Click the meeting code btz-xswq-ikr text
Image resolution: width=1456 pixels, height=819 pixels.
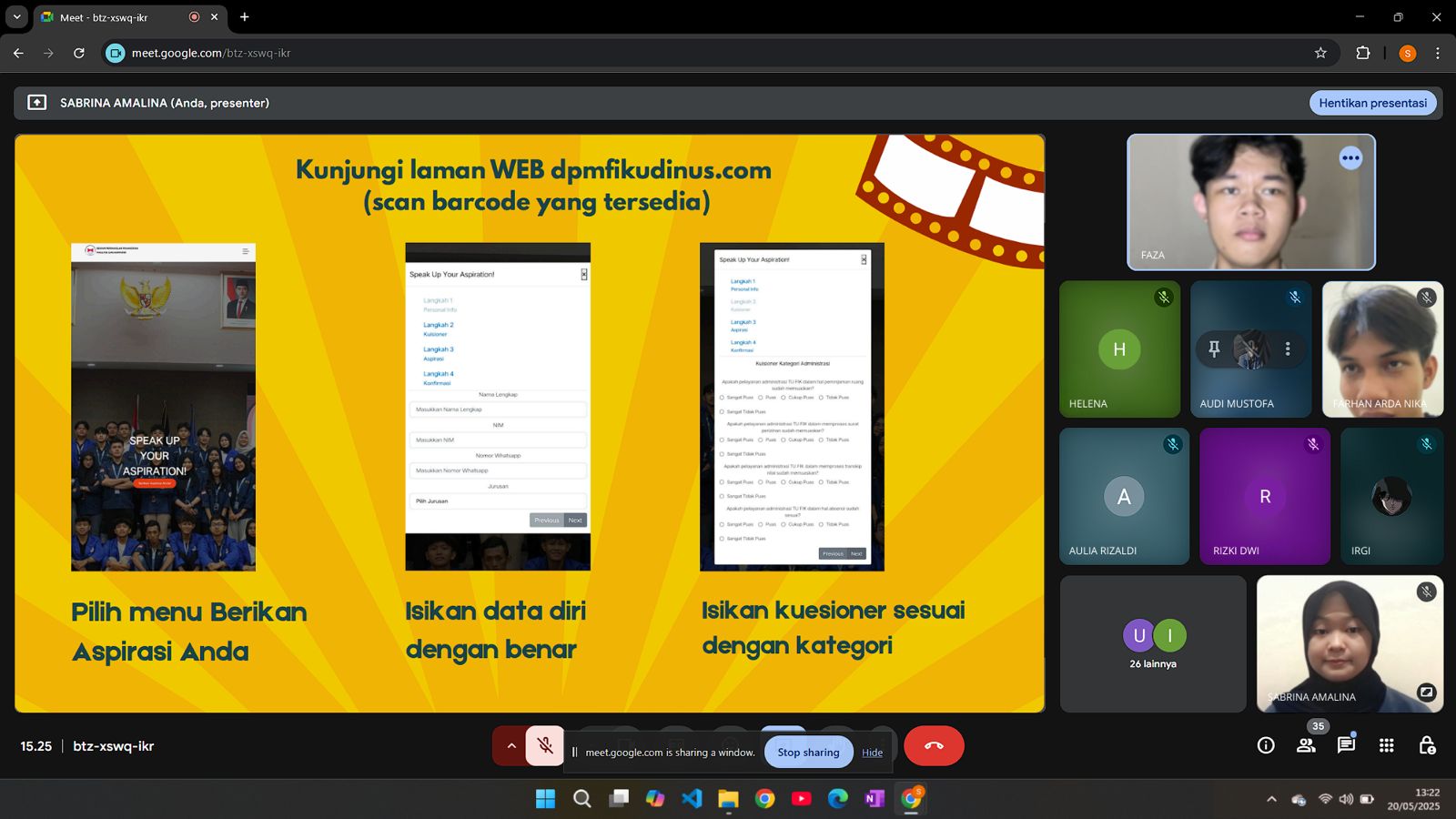[x=114, y=746]
